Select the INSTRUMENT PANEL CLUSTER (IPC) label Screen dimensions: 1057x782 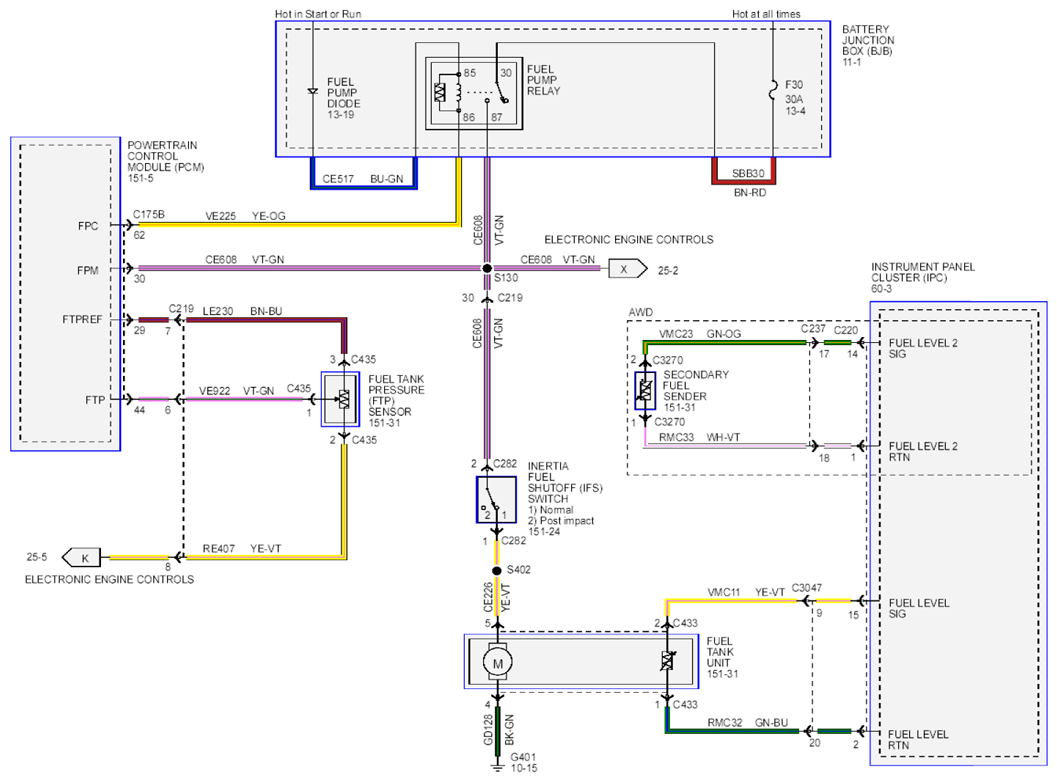923,278
